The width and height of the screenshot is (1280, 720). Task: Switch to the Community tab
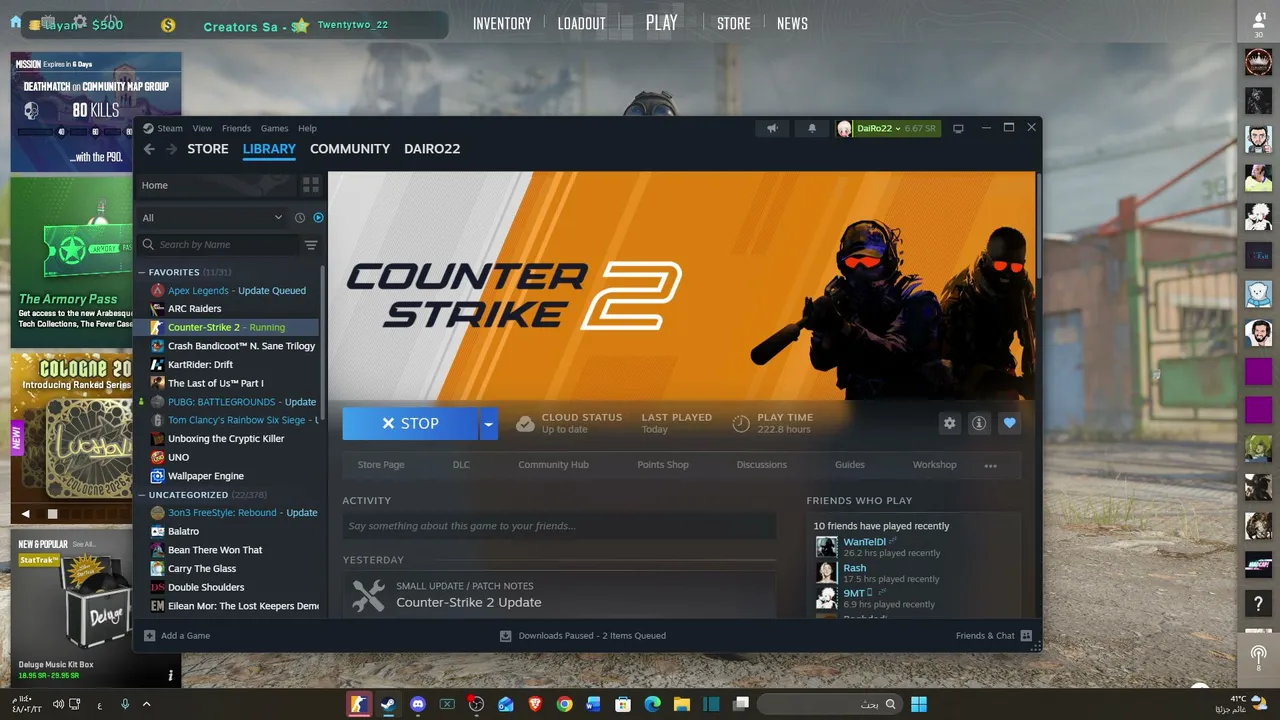click(x=350, y=149)
